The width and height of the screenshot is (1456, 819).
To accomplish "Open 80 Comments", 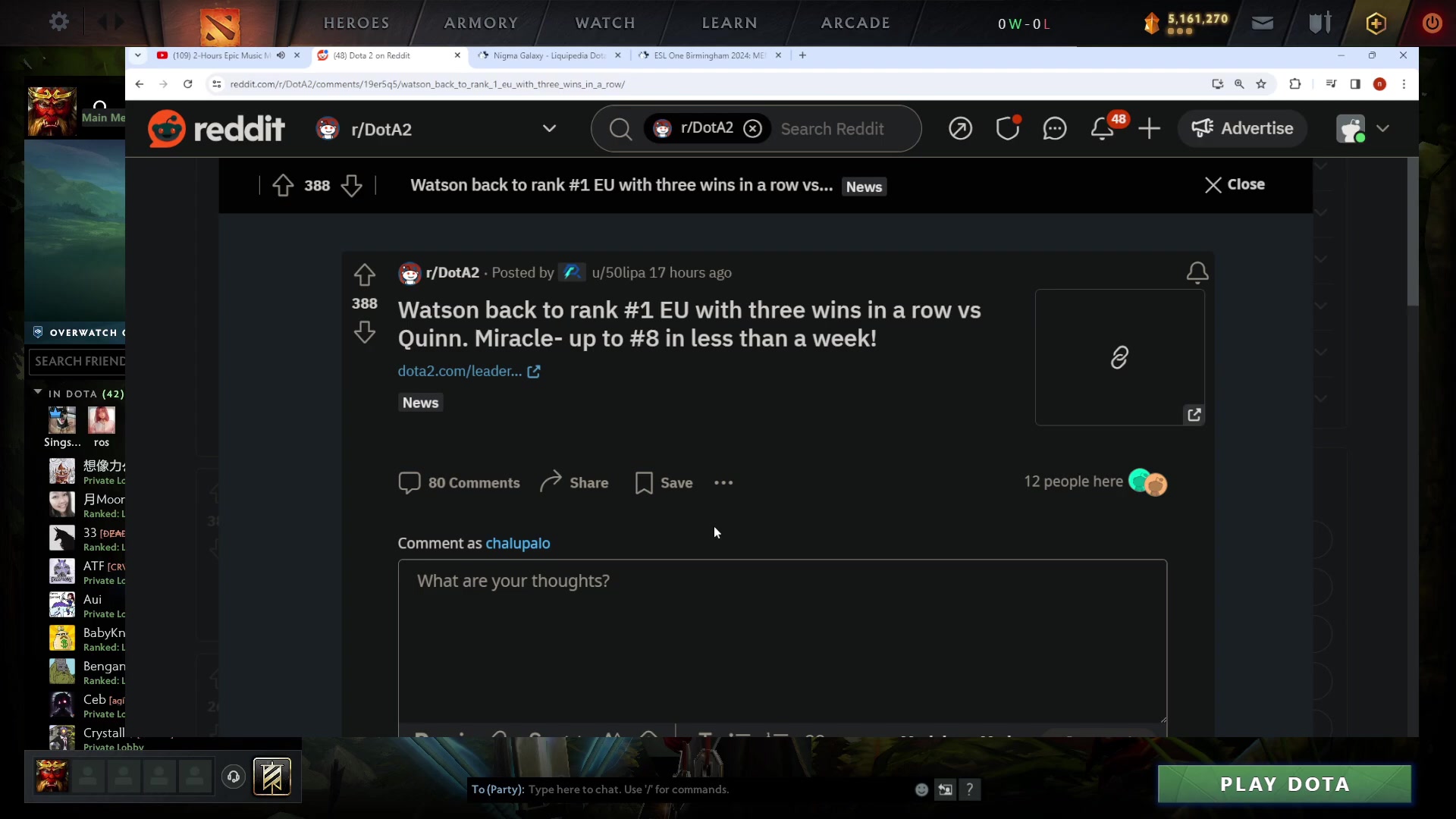I will [x=459, y=483].
